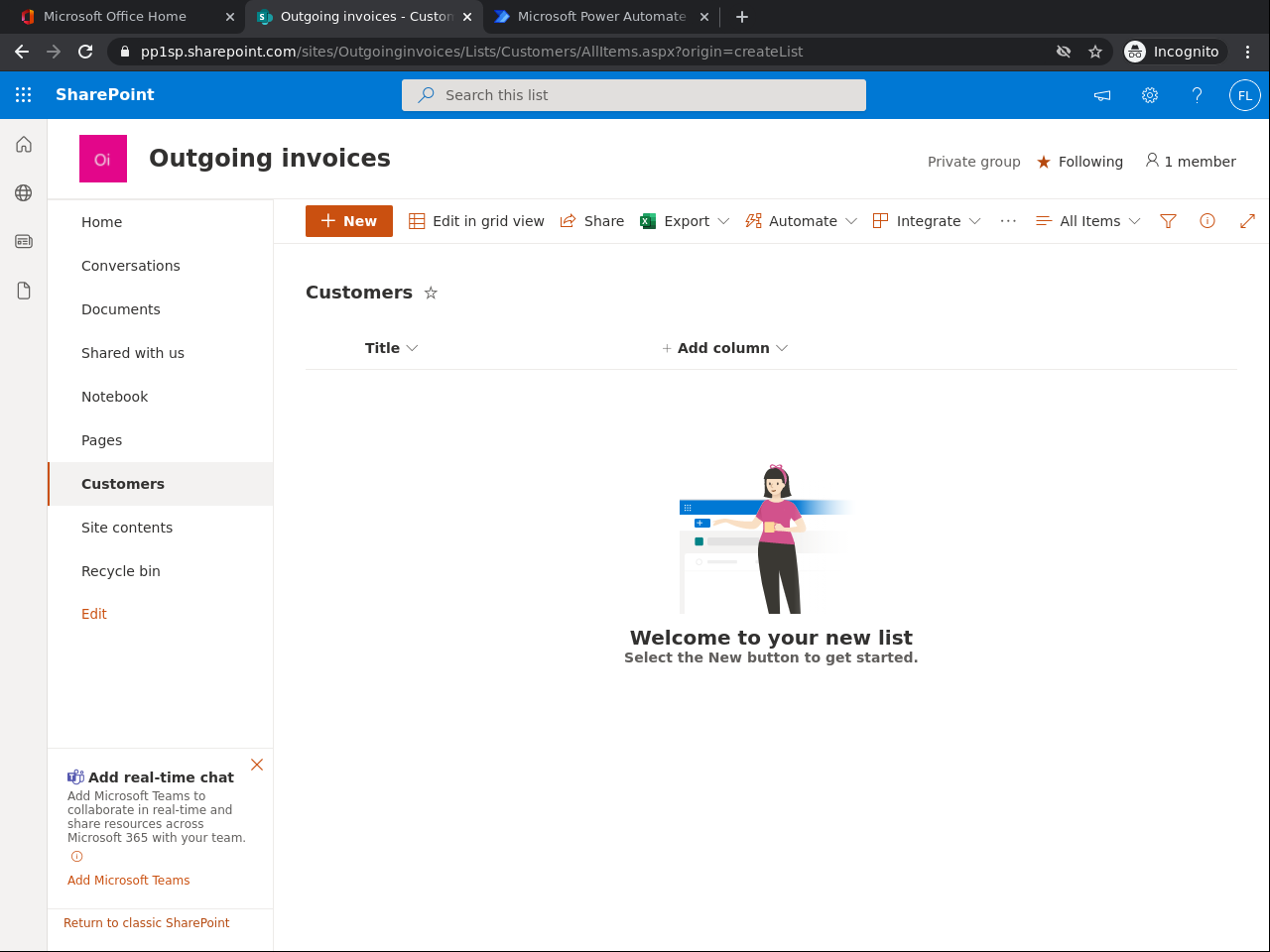
Task: Click the browser address bar URL
Action: click(471, 52)
